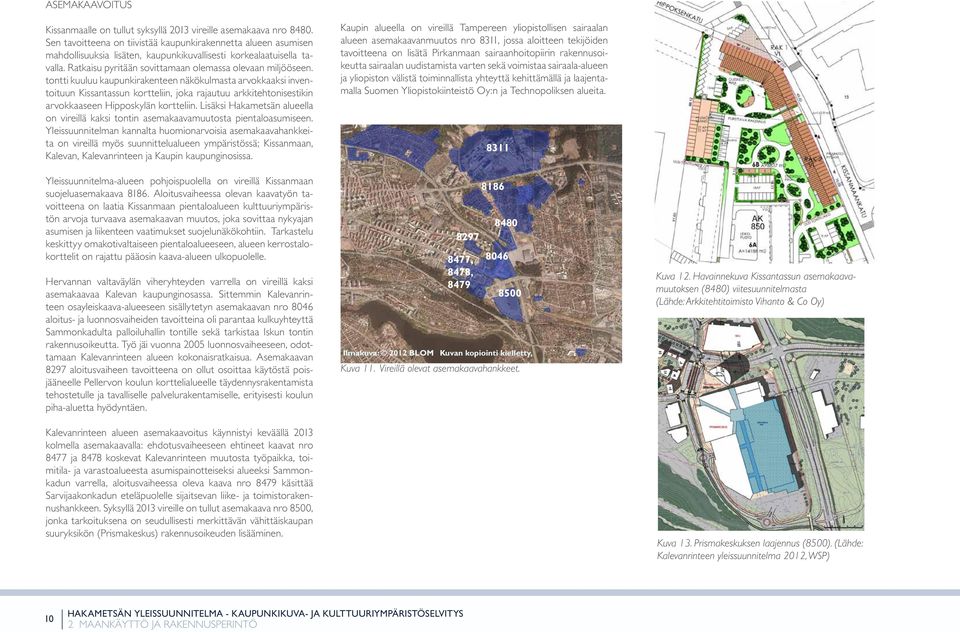Select the 8186 label on aerial map
The height and width of the screenshot is (632, 960).
[x=493, y=186]
